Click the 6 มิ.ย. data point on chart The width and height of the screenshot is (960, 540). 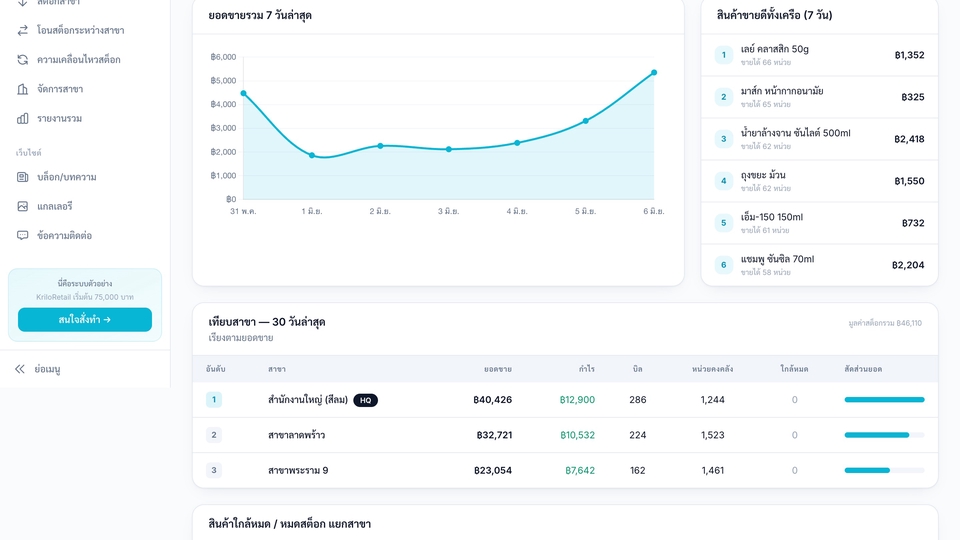[x=654, y=72]
